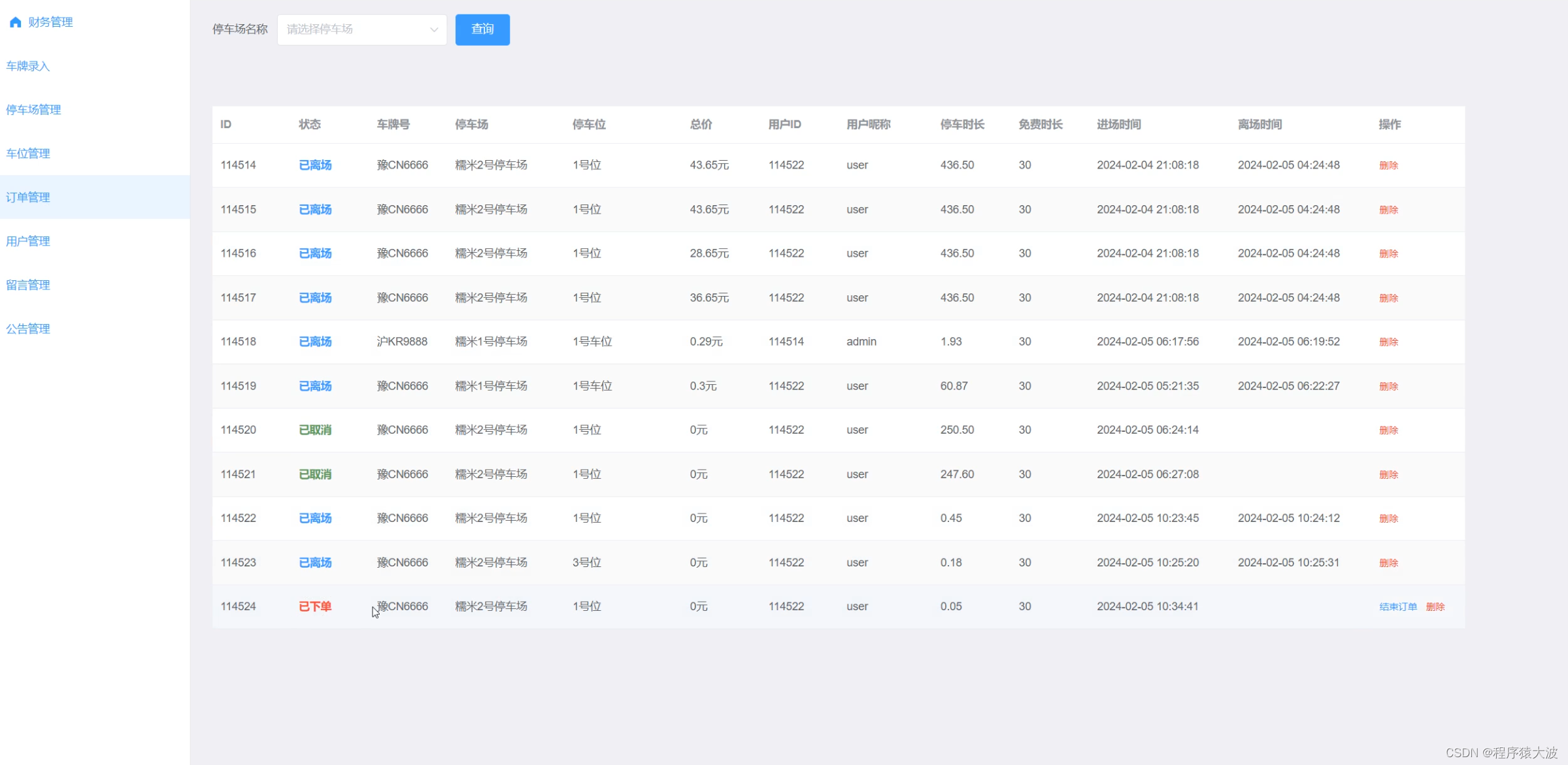1568x765 pixels.
Task: Click the 离场时间 column header
Action: [1259, 124]
